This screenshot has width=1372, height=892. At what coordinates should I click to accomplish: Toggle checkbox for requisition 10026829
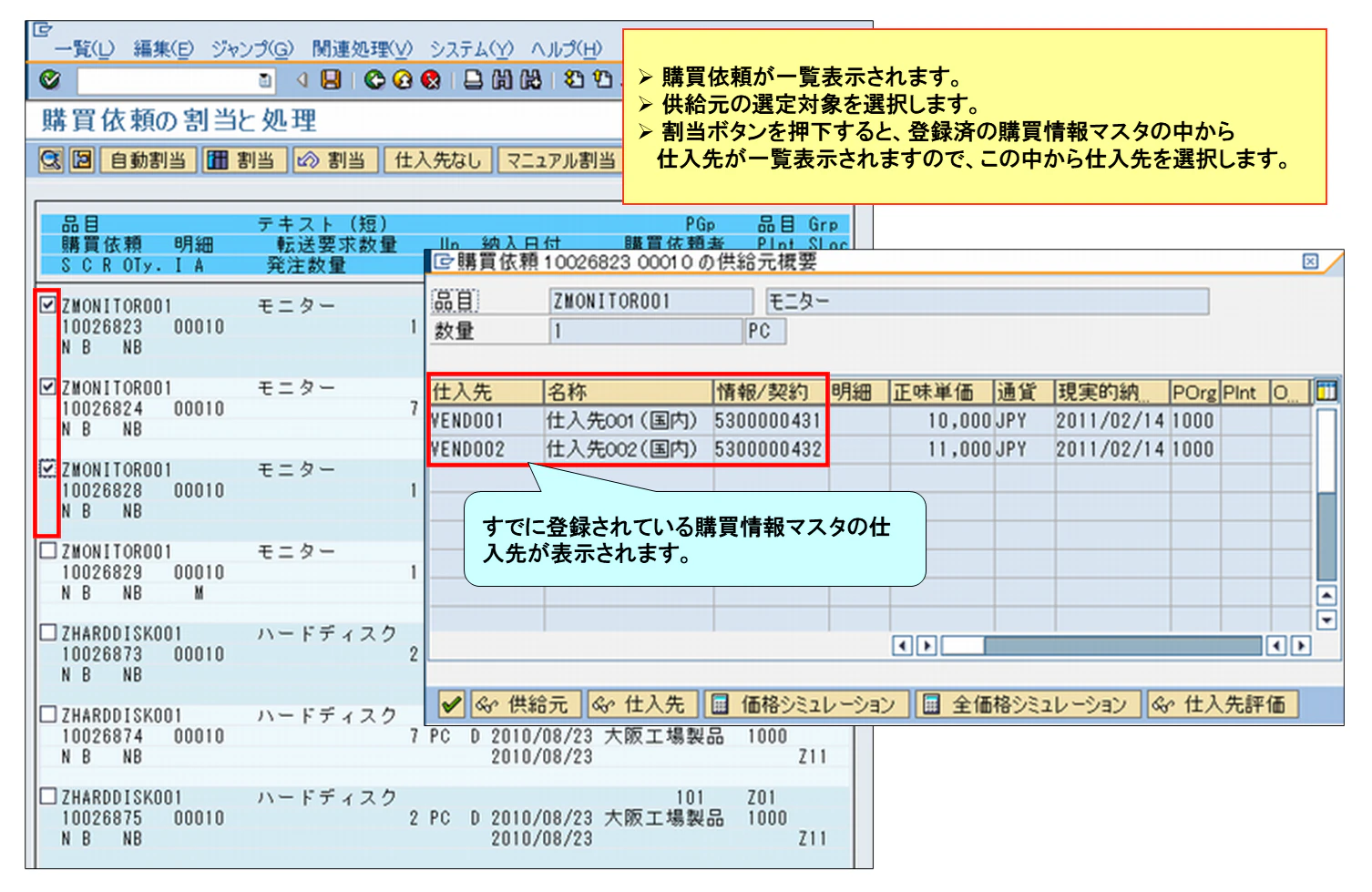[x=49, y=550]
